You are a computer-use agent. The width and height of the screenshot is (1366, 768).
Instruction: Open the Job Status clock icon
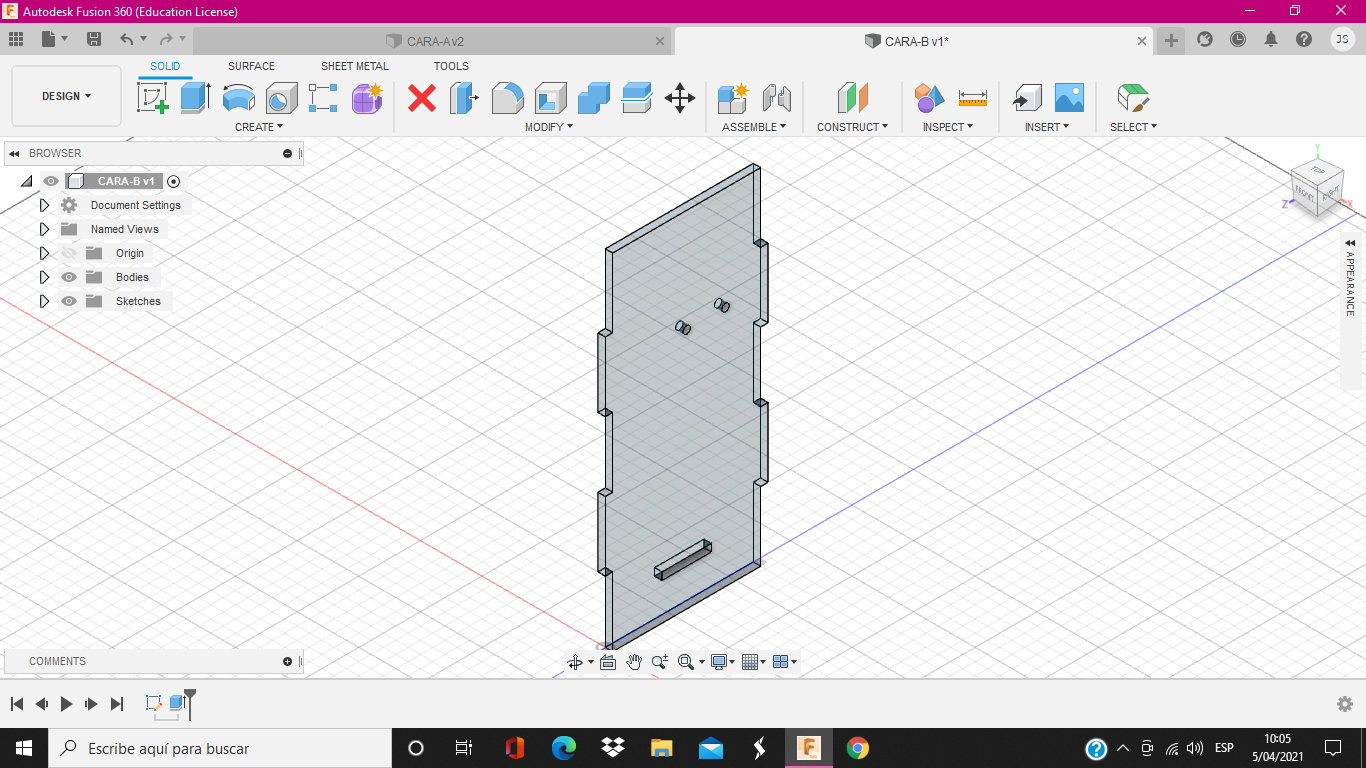(x=1238, y=39)
